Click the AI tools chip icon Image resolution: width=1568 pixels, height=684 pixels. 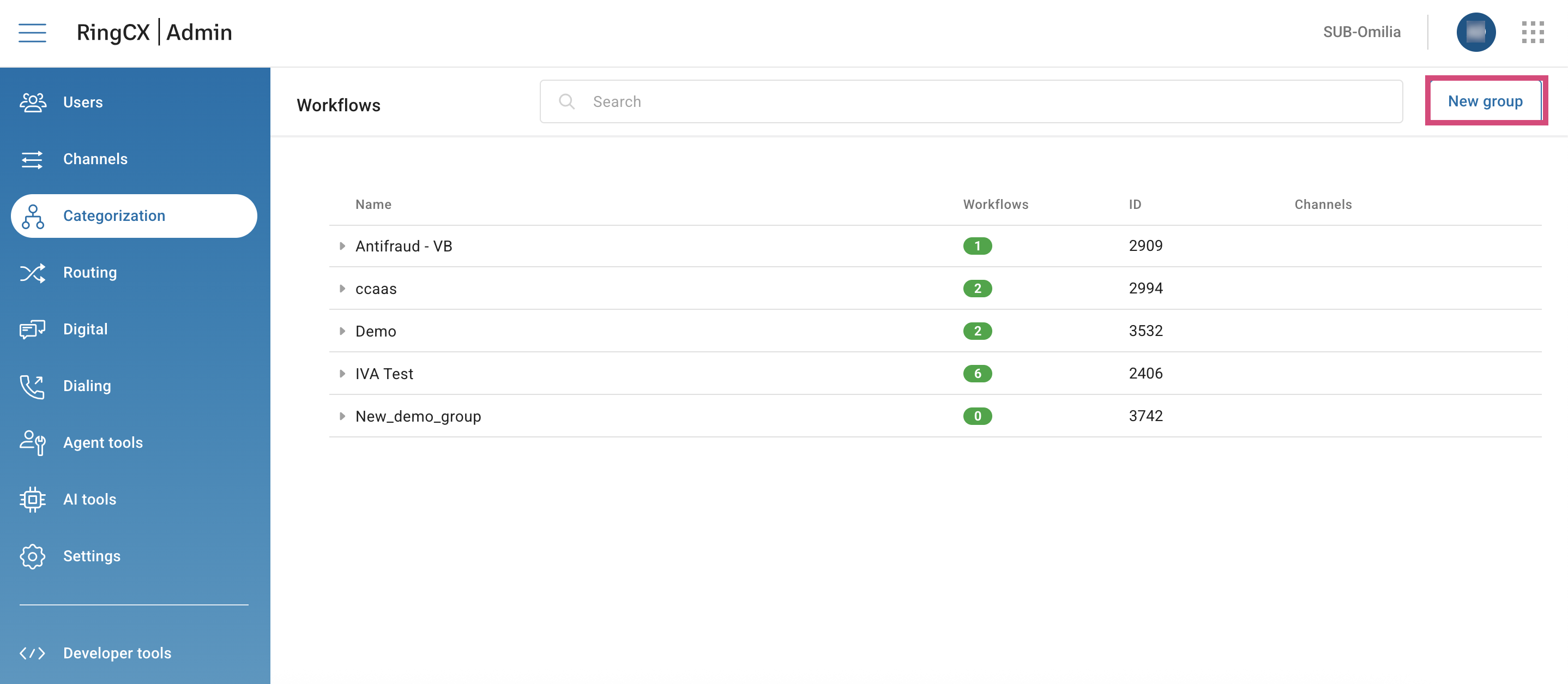tap(32, 500)
